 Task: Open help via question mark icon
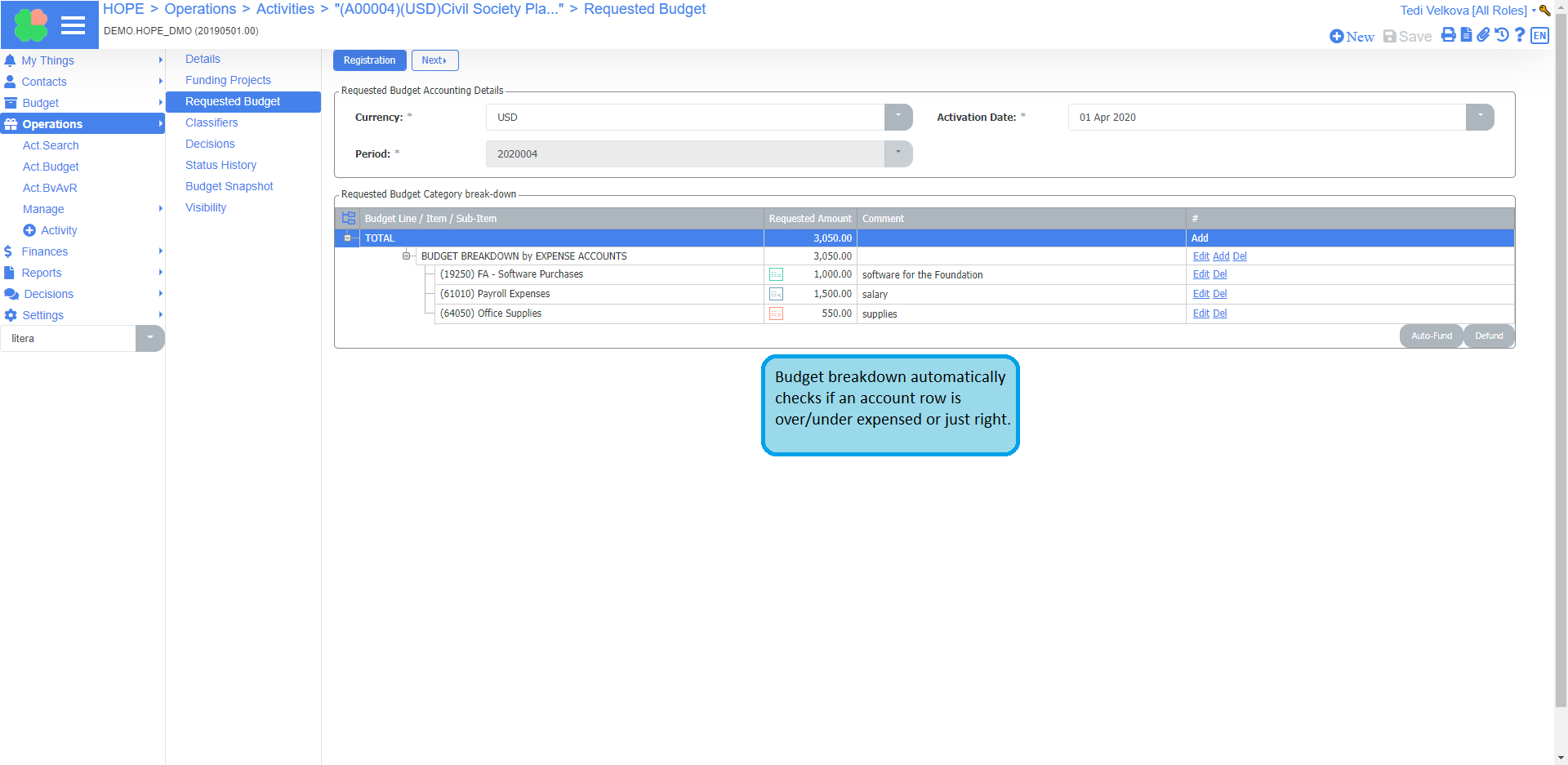click(1519, 35)
